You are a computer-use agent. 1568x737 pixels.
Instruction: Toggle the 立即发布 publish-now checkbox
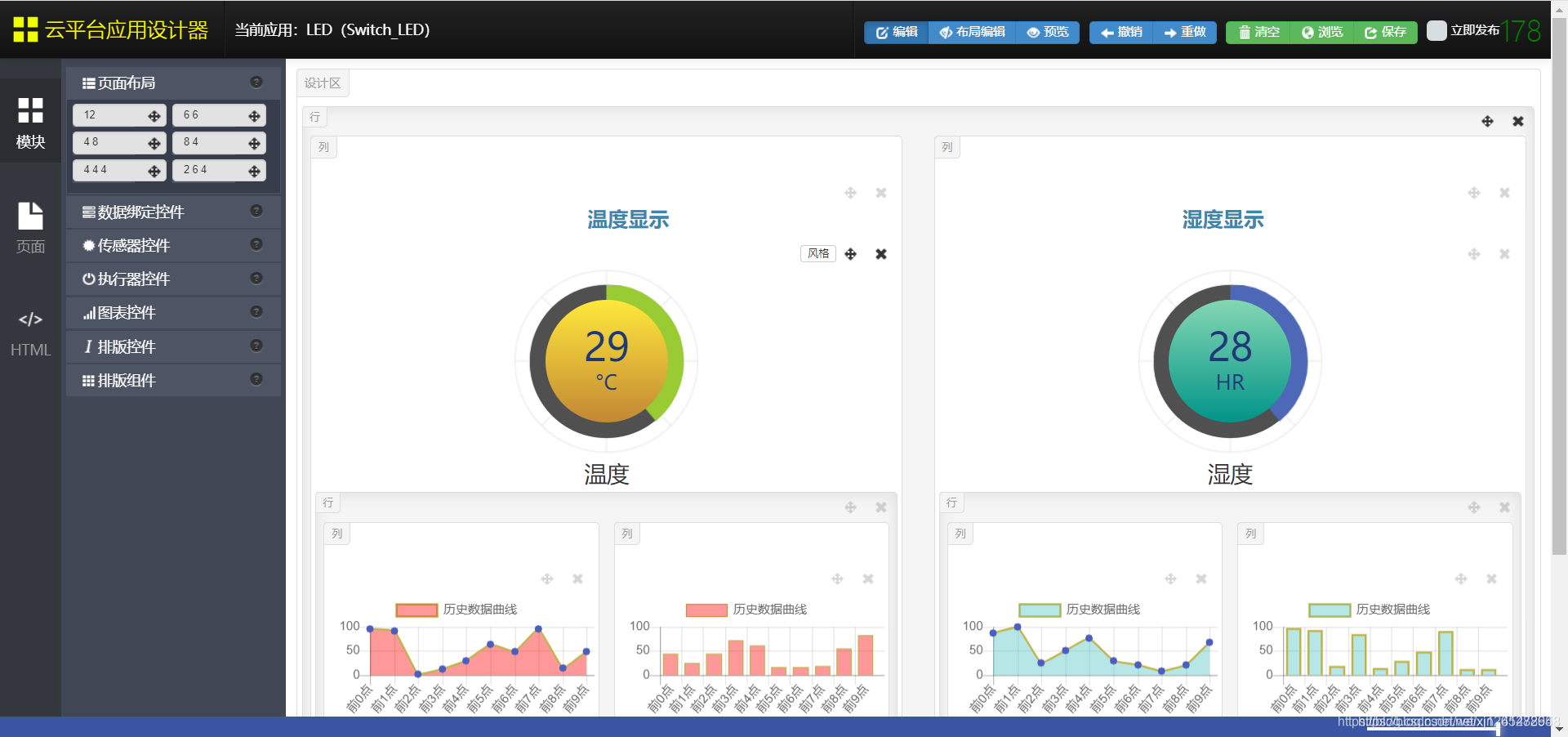1437,30
